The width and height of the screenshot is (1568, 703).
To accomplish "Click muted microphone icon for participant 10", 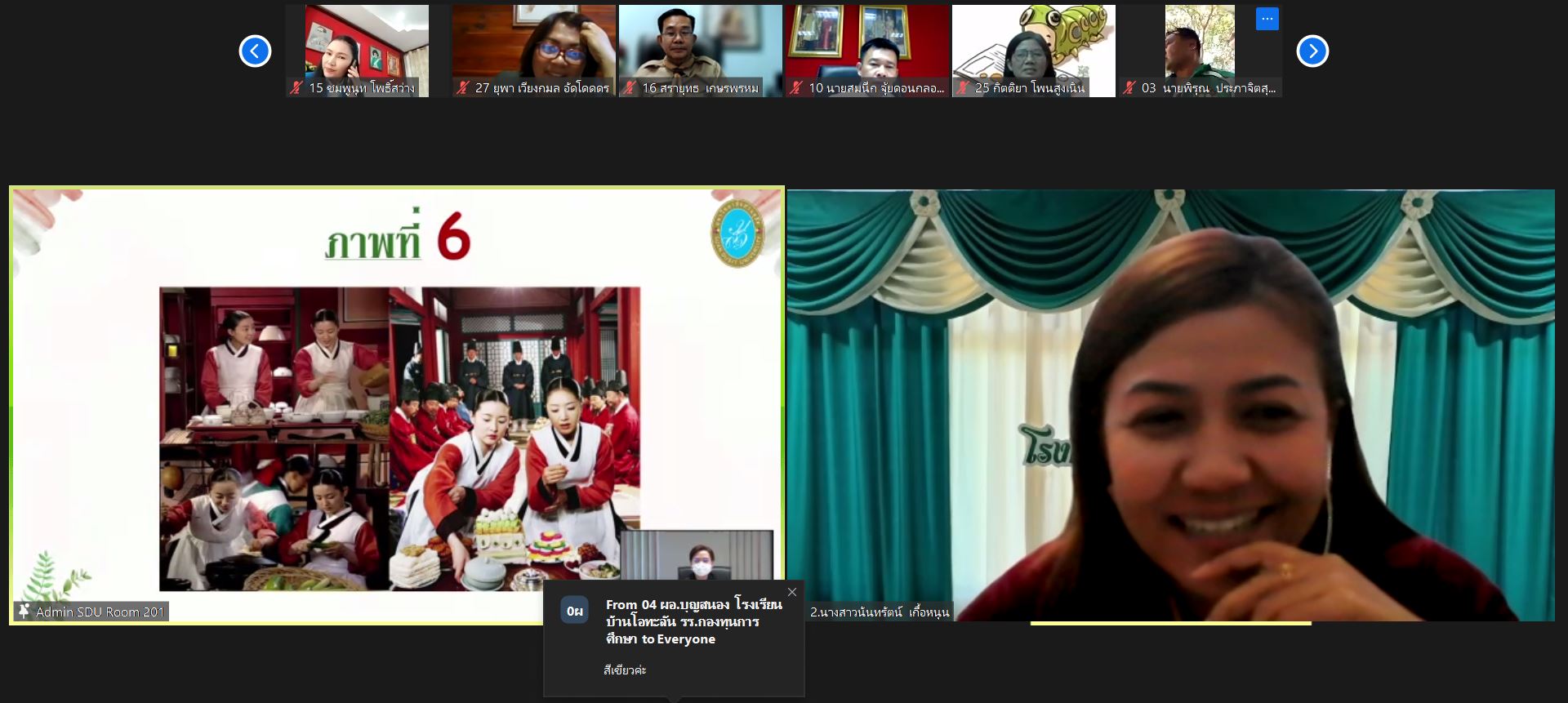I will point(797,87).
